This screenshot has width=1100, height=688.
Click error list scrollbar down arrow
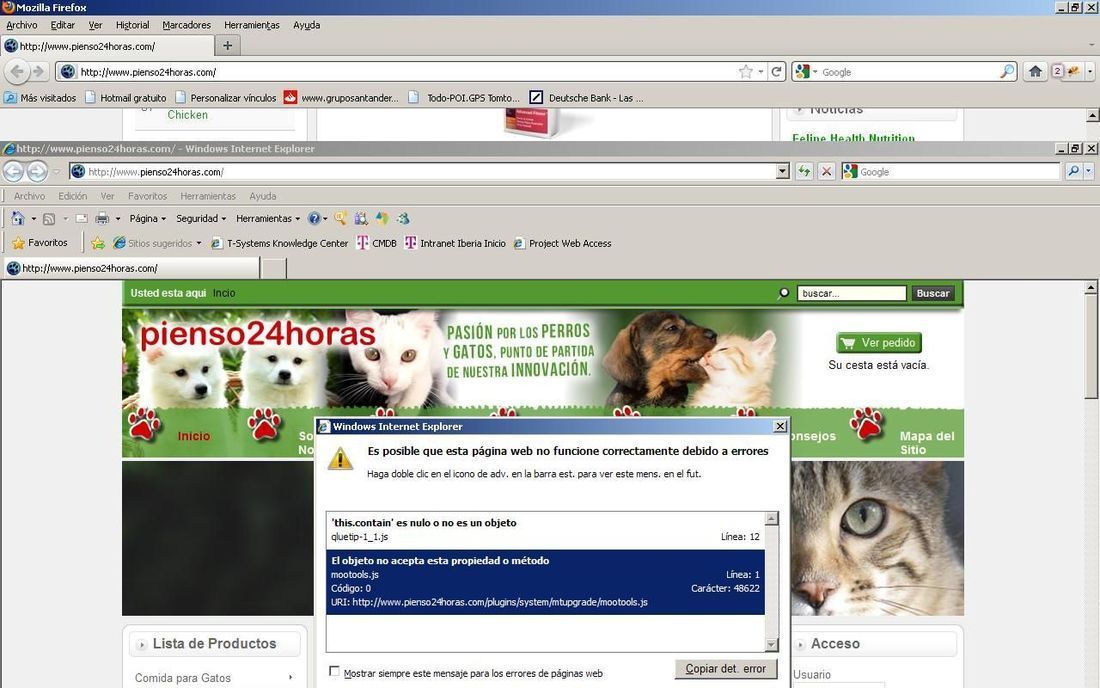click(x=772, y=645)
